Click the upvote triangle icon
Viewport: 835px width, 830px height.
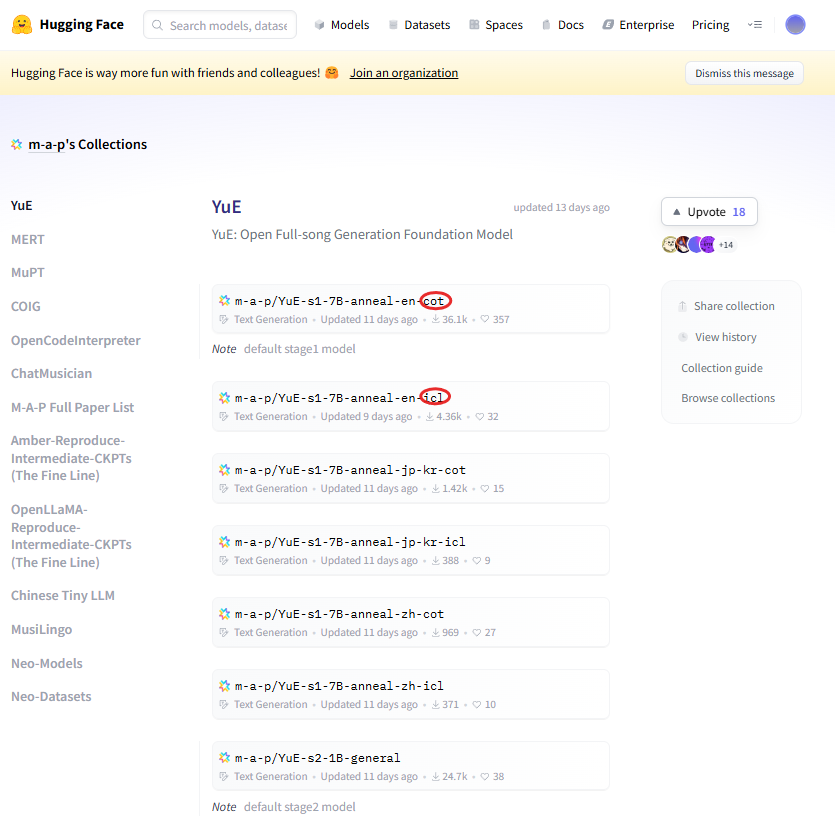pos(677,212)
